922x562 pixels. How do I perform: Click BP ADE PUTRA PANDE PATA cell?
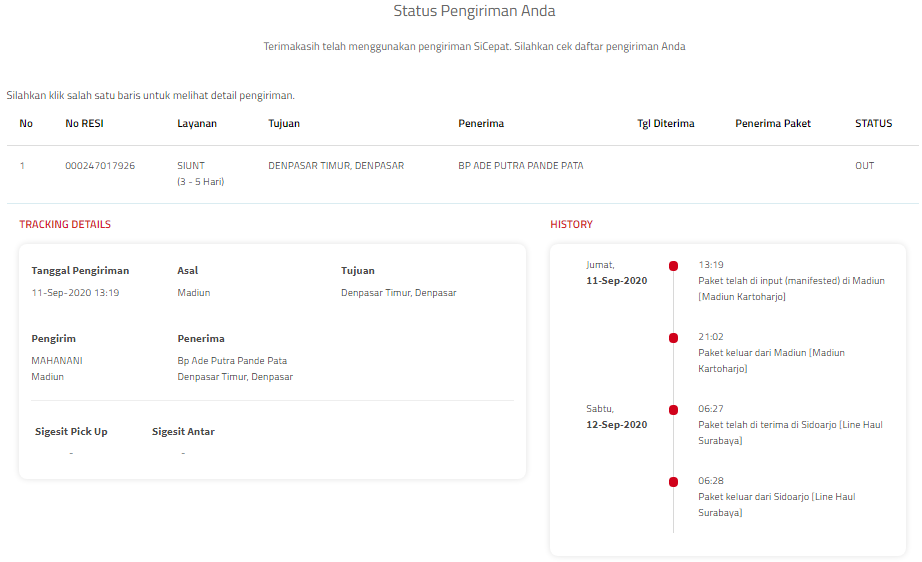pos(521,166)
